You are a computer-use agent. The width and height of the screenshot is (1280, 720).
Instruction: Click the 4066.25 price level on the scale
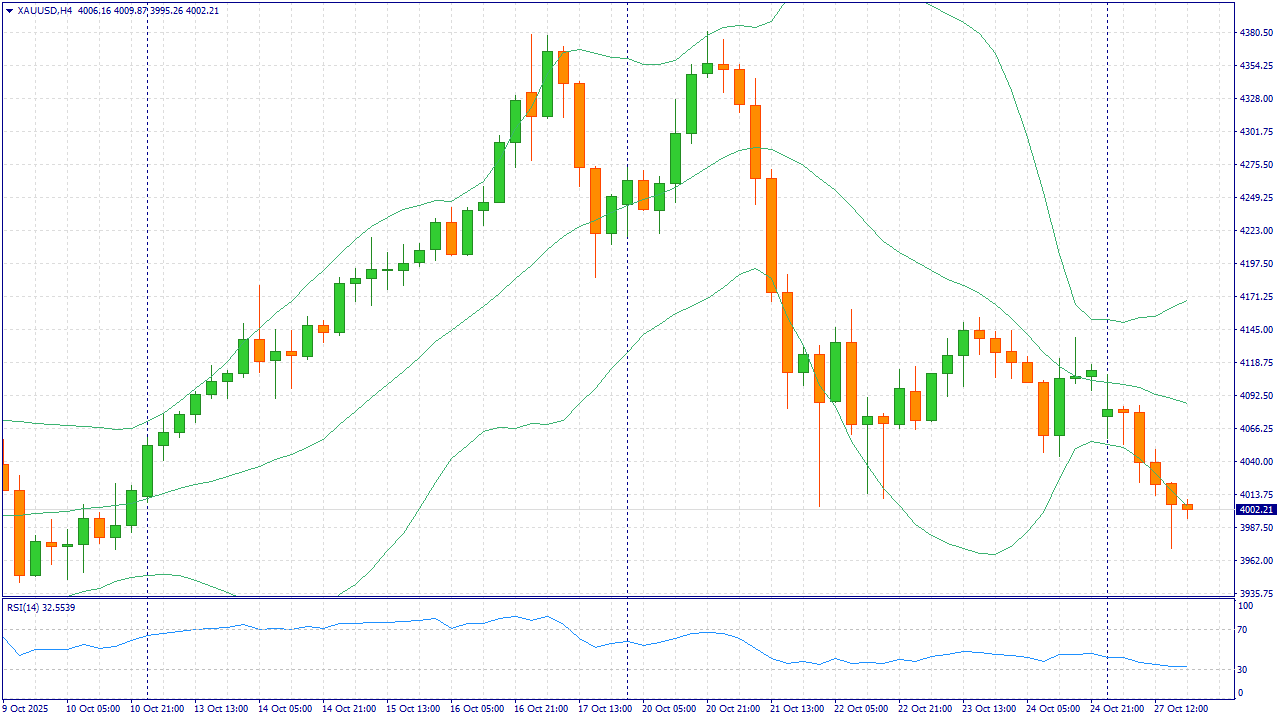[1255, 429]
